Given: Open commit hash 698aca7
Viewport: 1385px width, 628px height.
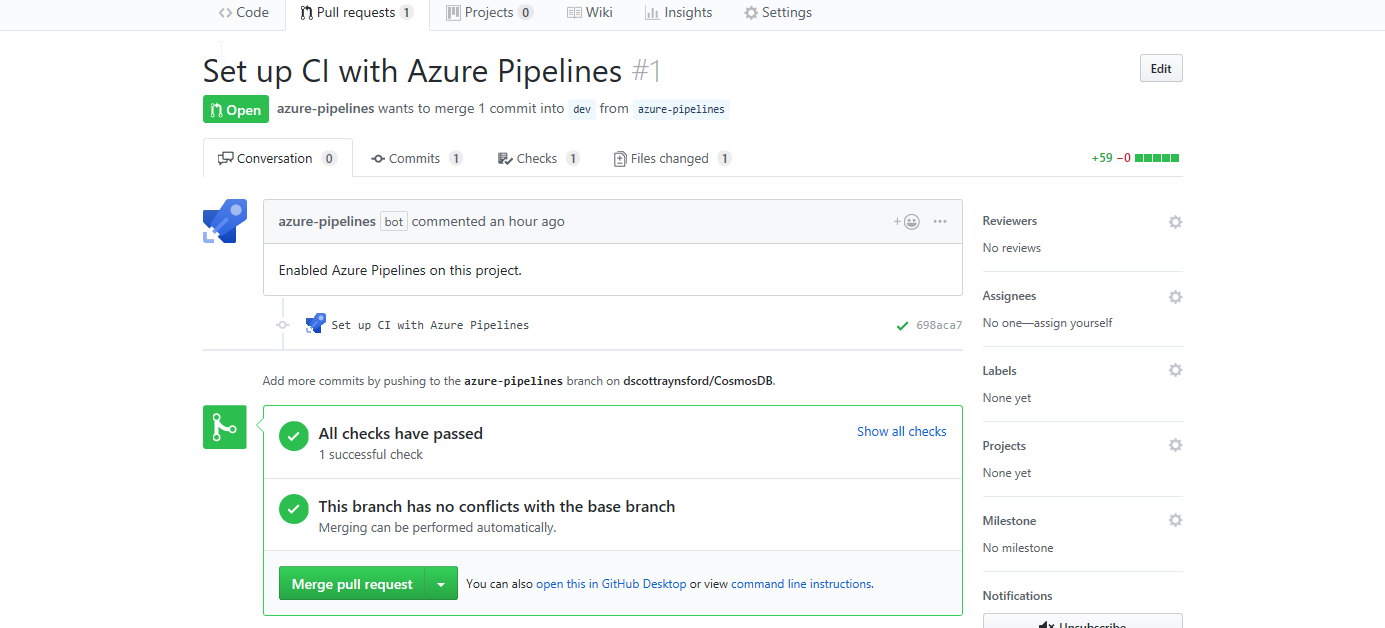Looking at the screenshot, I should point(939,325).
